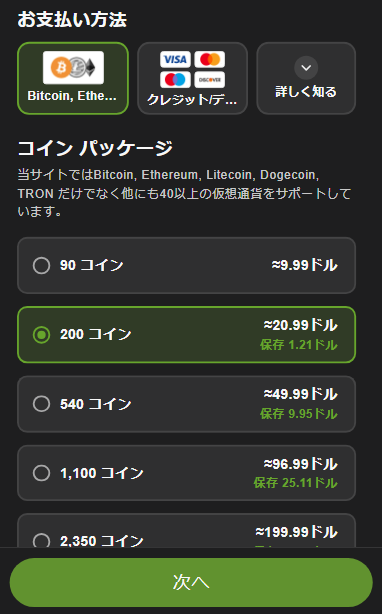Click the Maestro card logo
382x614 pixels.
[175, 79]
